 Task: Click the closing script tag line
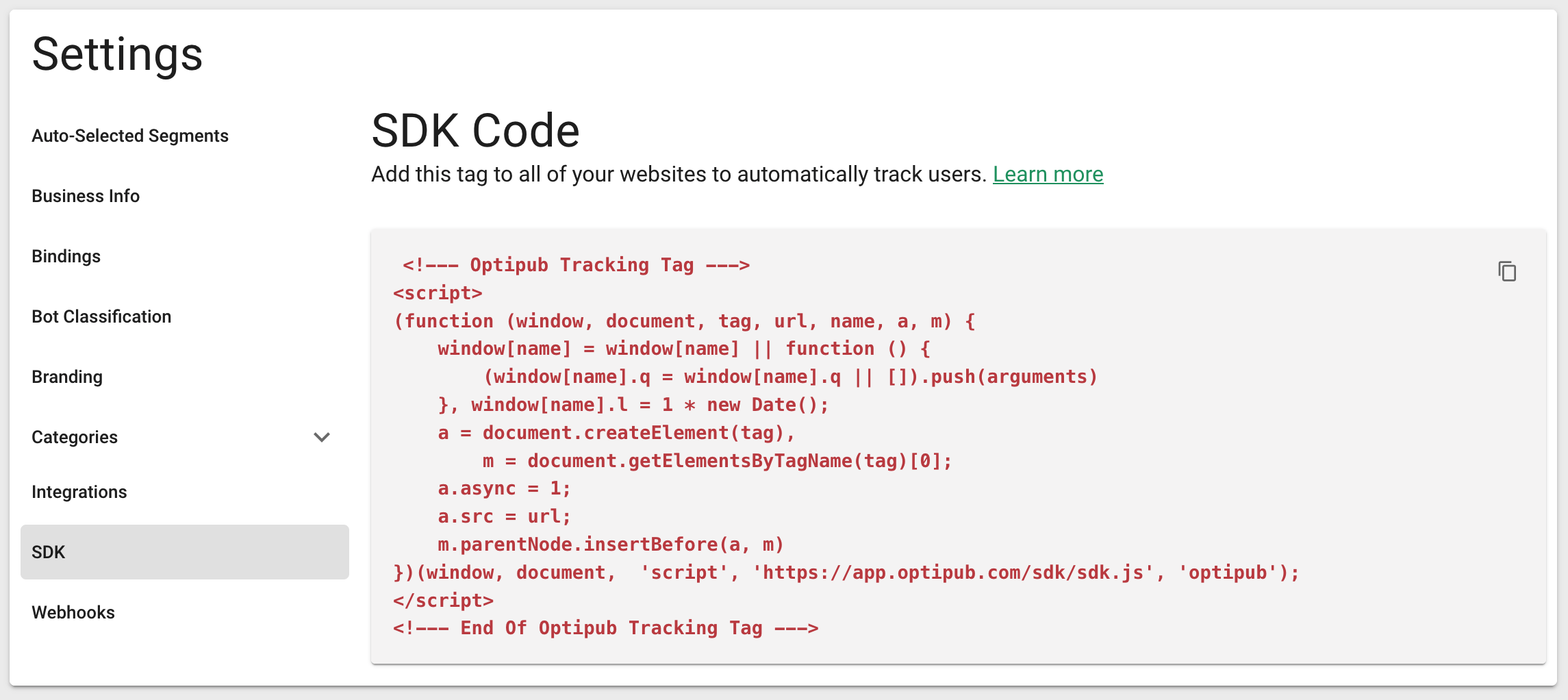click(444, 601)
